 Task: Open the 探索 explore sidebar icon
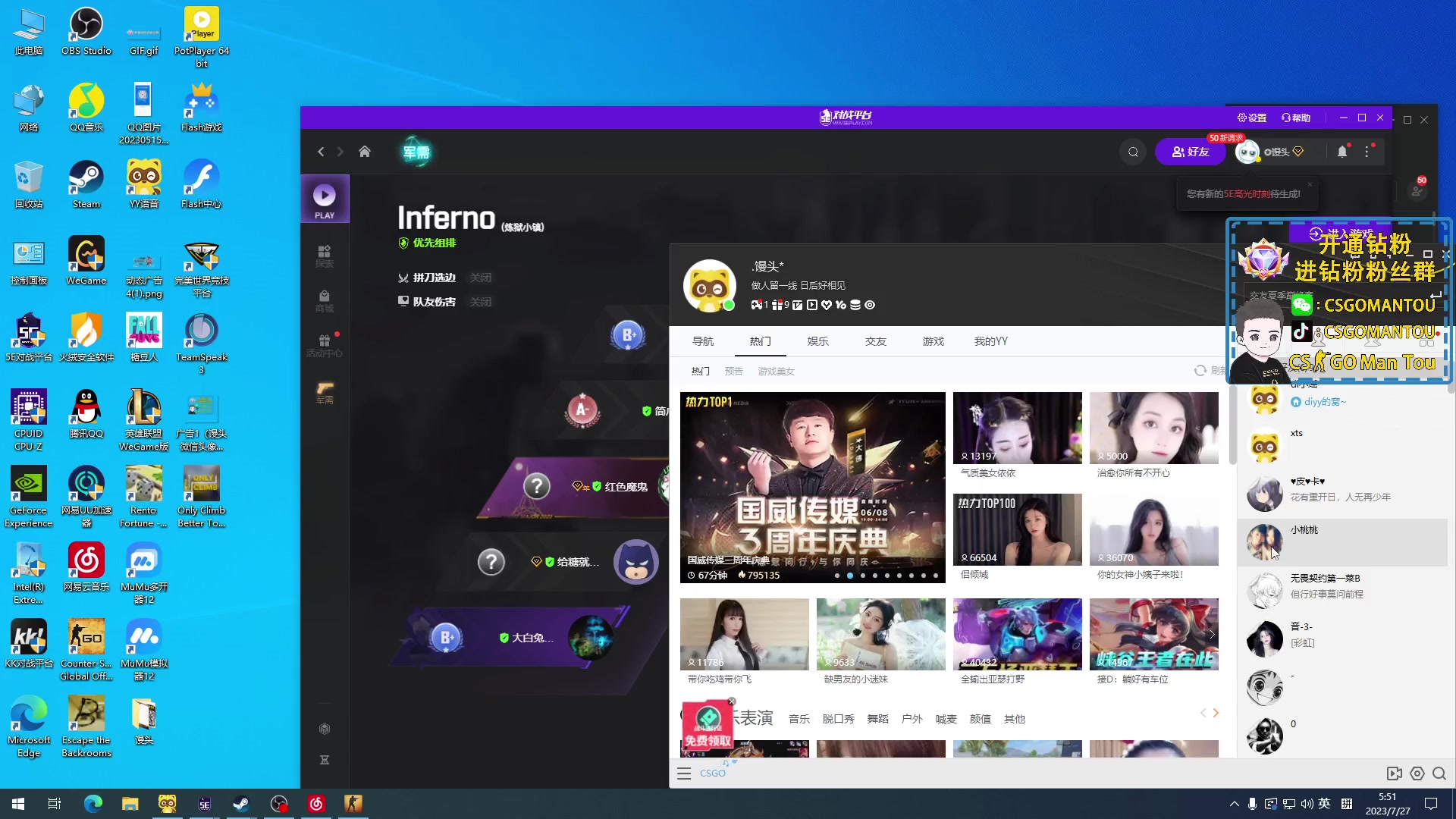tap(325, 256)
